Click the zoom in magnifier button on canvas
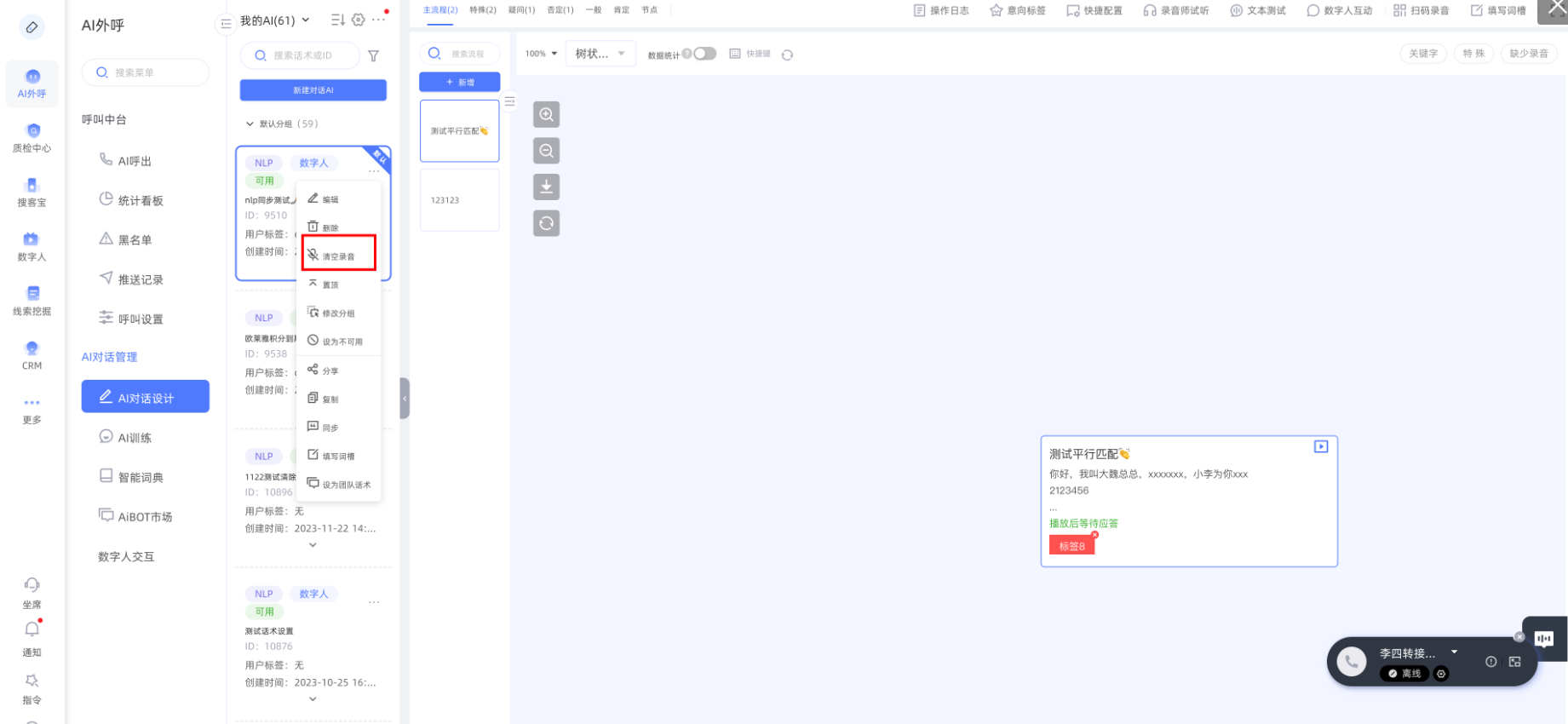 pyautogui.click(x=546, y=114)
